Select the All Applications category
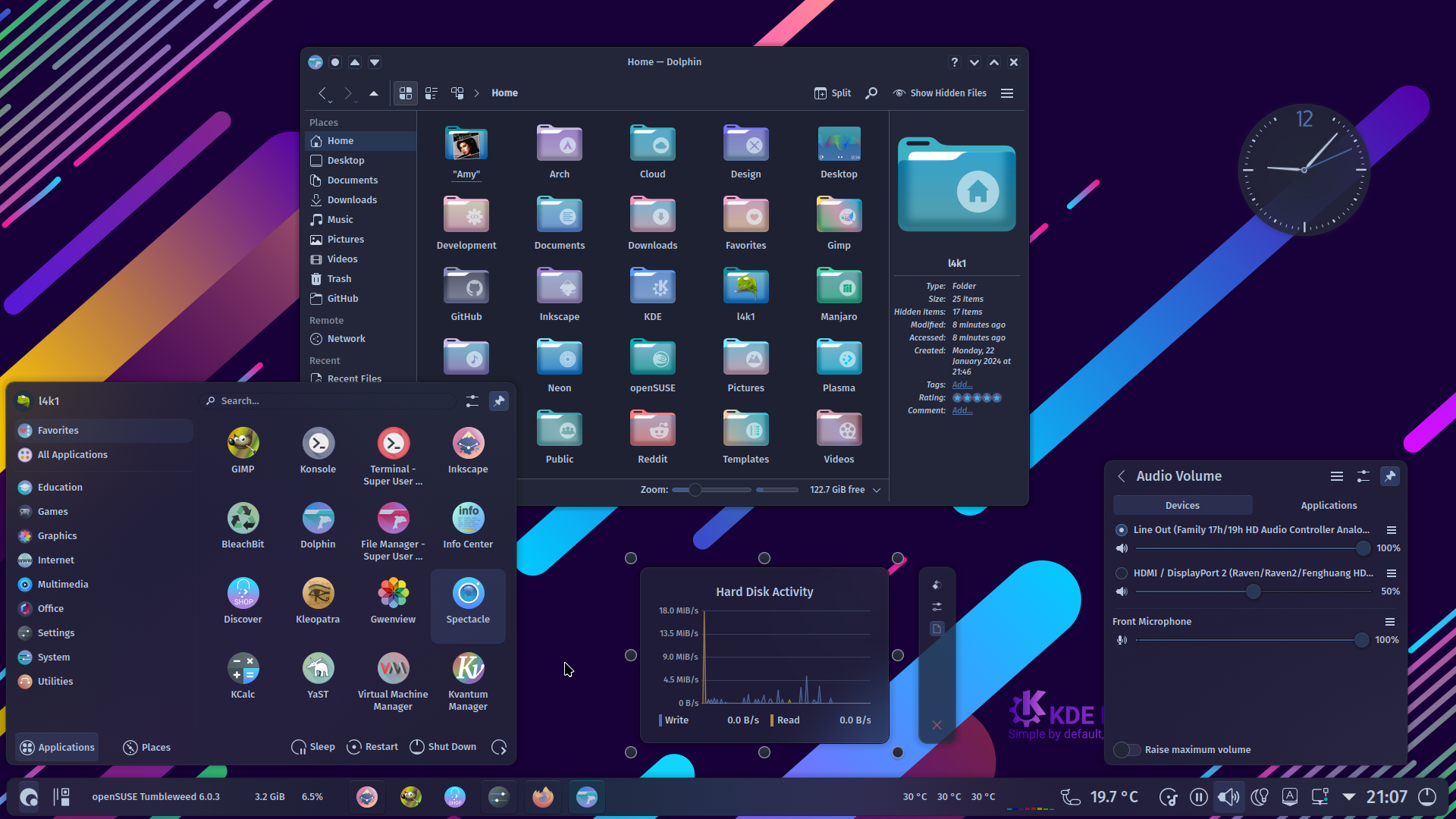The image size is (1456, 819). pos(104,454)
